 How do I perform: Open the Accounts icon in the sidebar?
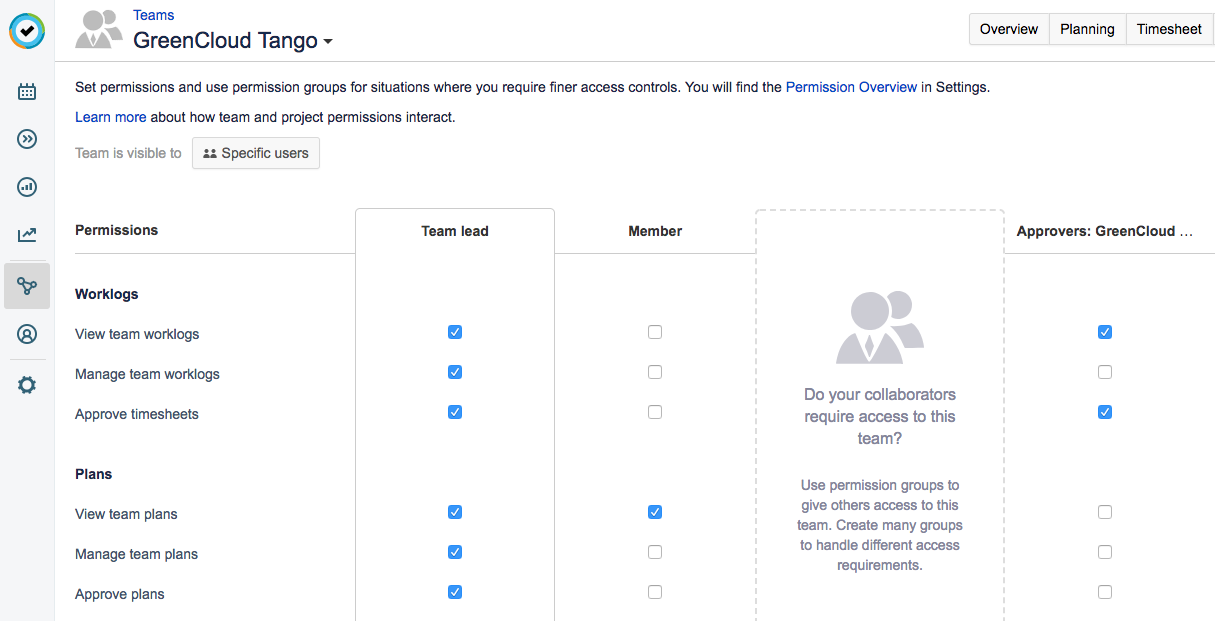(27, 333)
